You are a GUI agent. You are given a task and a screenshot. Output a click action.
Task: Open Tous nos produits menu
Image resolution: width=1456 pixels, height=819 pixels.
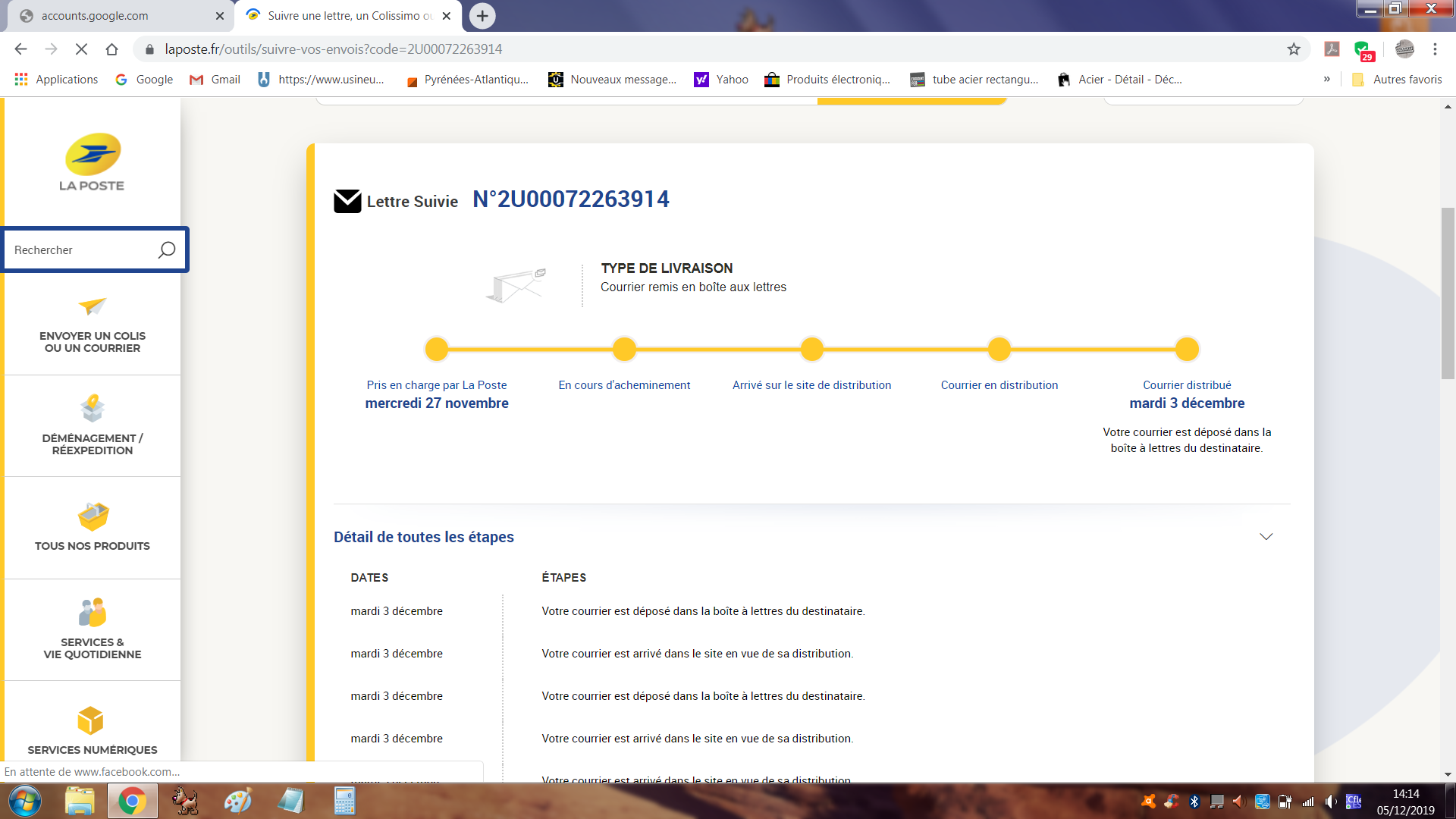93,529
